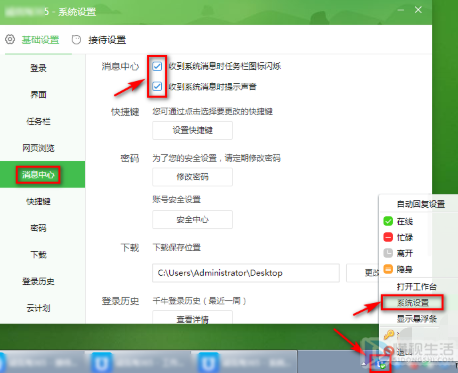Toggle 收到系统消息时提示声音 checkbox
The height and width of the screenshot is (373, 458).
[x=157, y=87]
